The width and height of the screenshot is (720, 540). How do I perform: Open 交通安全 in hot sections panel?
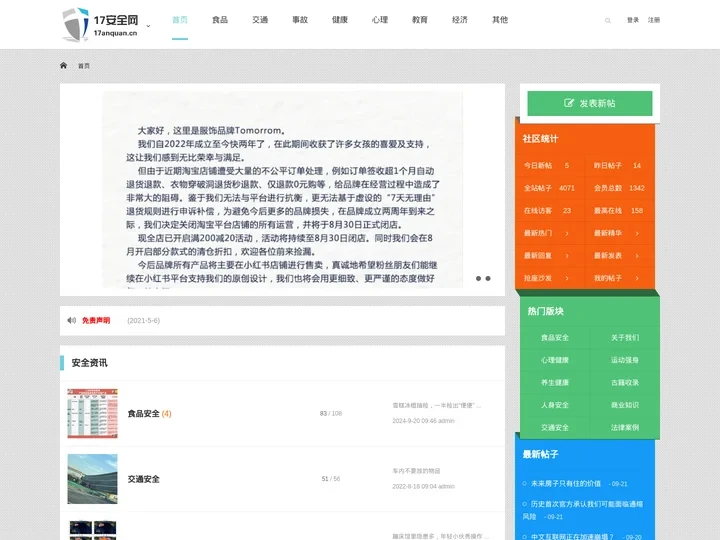[555, 428]
